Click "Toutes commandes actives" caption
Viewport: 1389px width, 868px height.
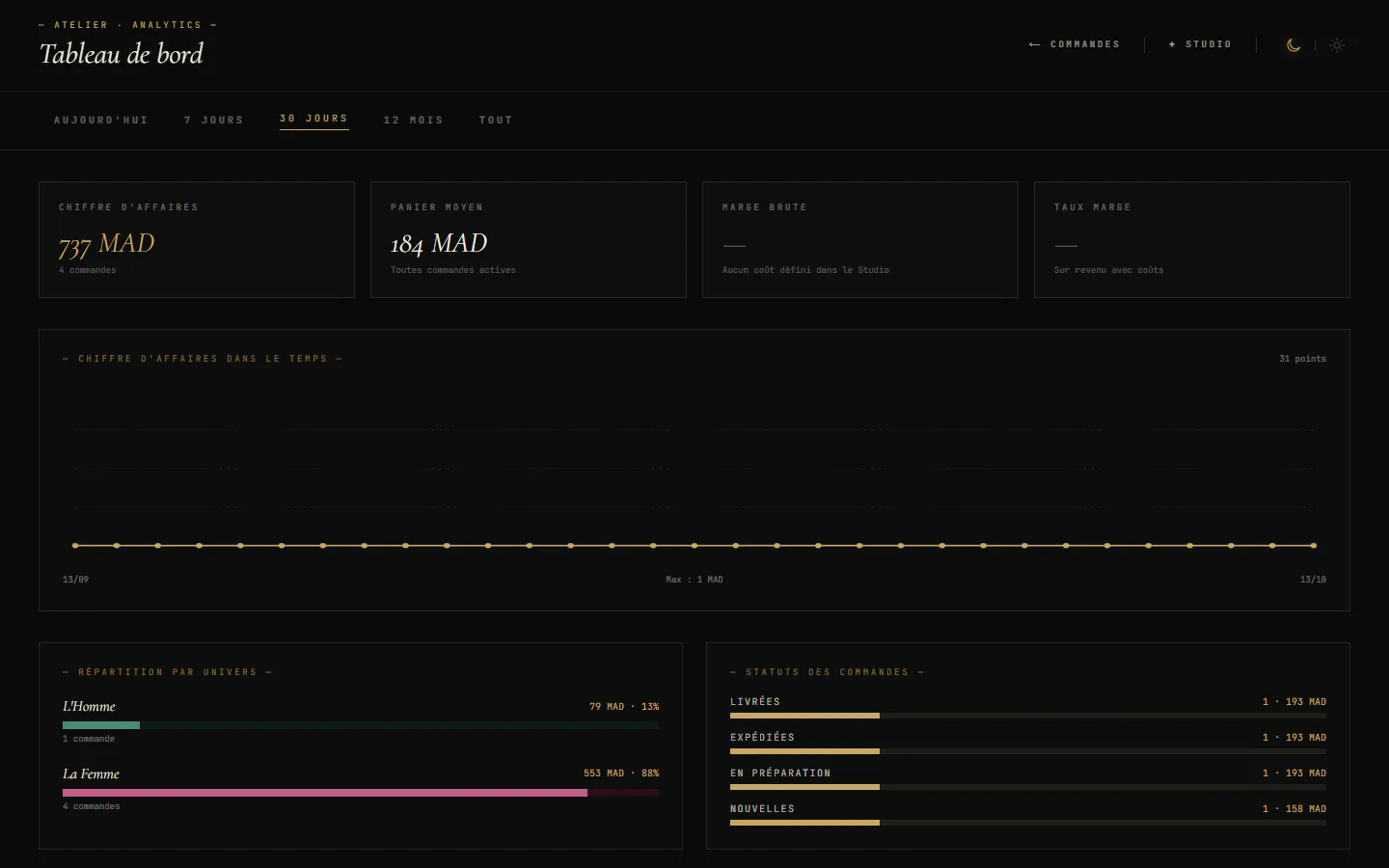coord(453,270)
